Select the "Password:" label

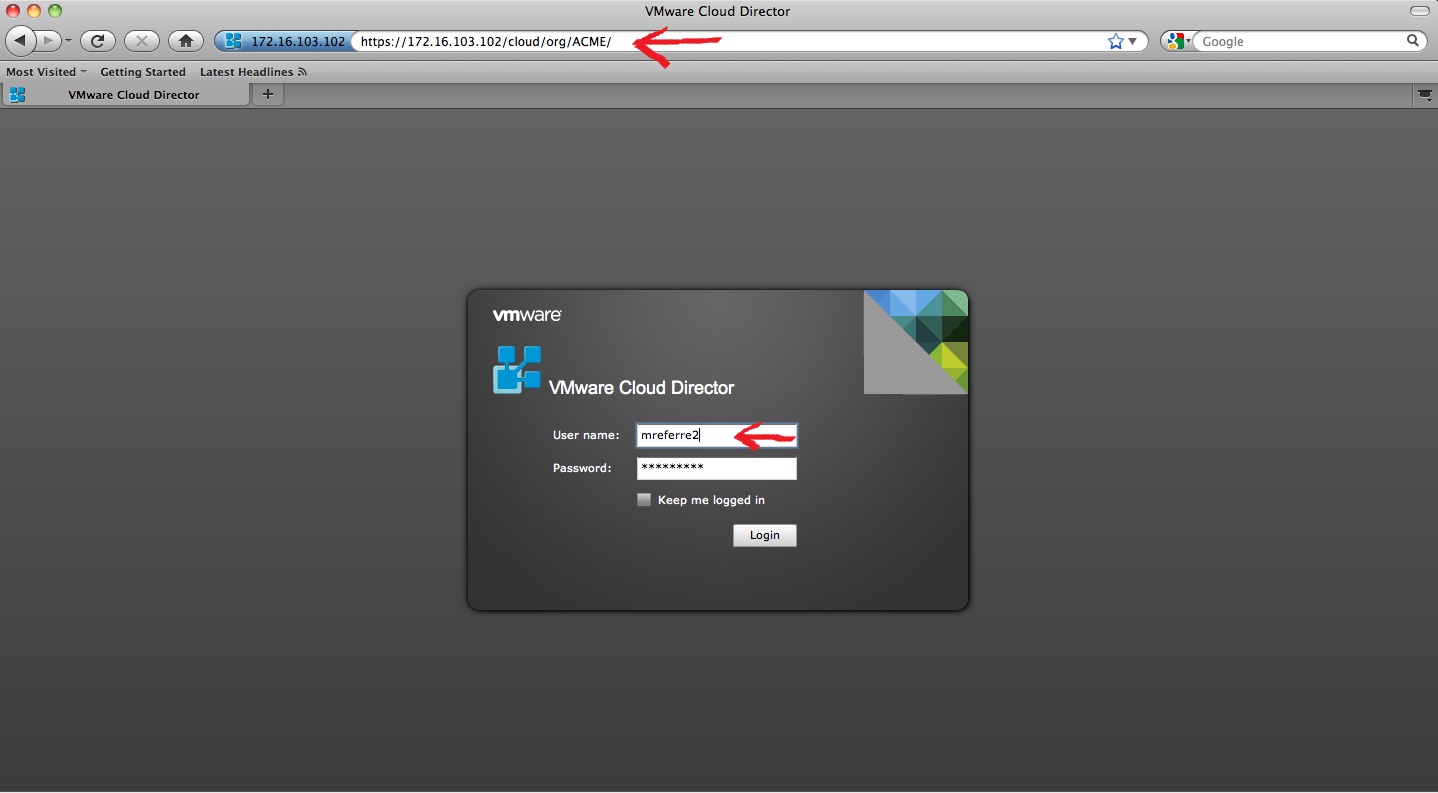click(x=582, y=468)
